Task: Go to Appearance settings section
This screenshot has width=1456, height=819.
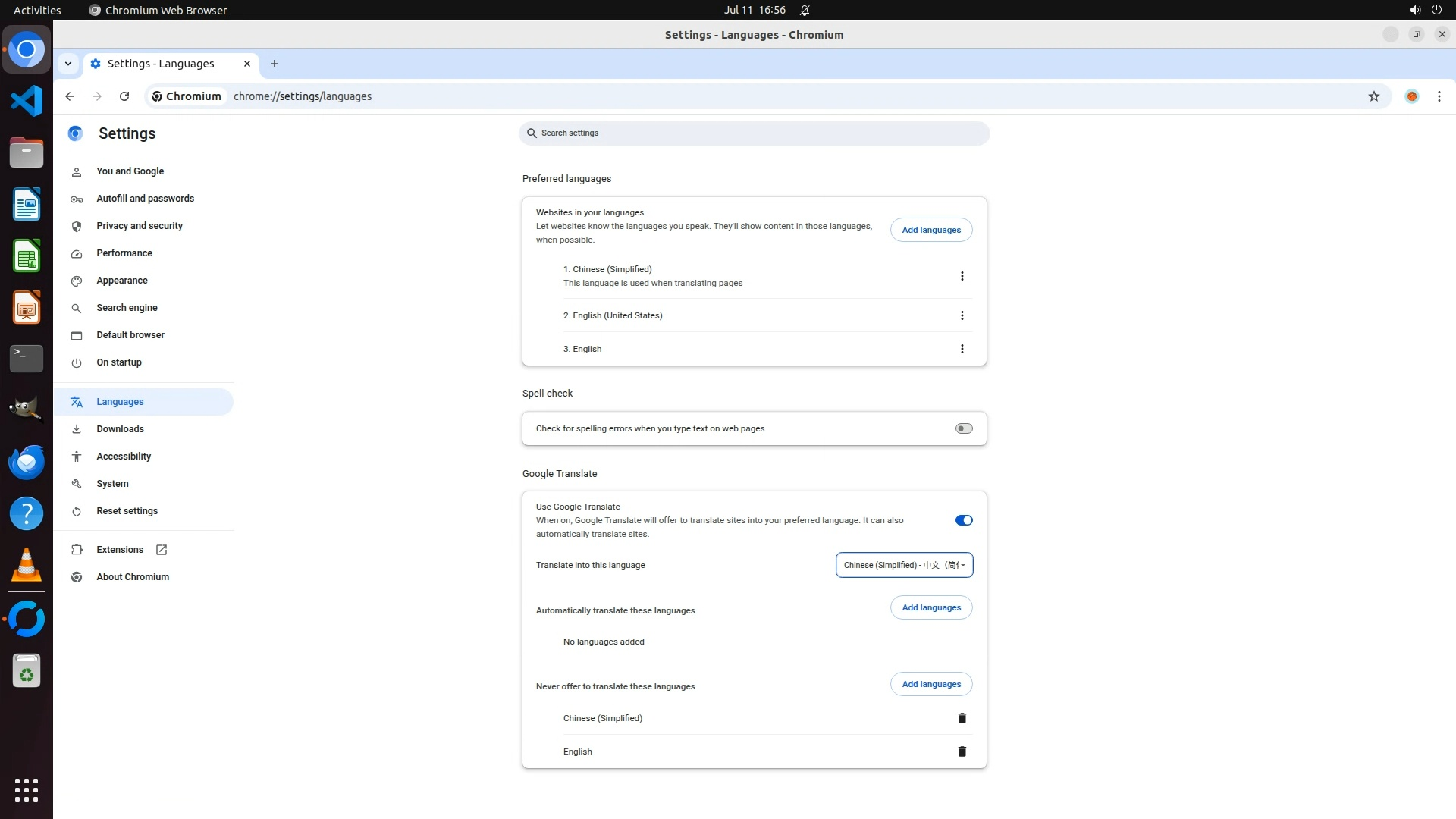Action: pyautogui.click(x=122, y=281)
